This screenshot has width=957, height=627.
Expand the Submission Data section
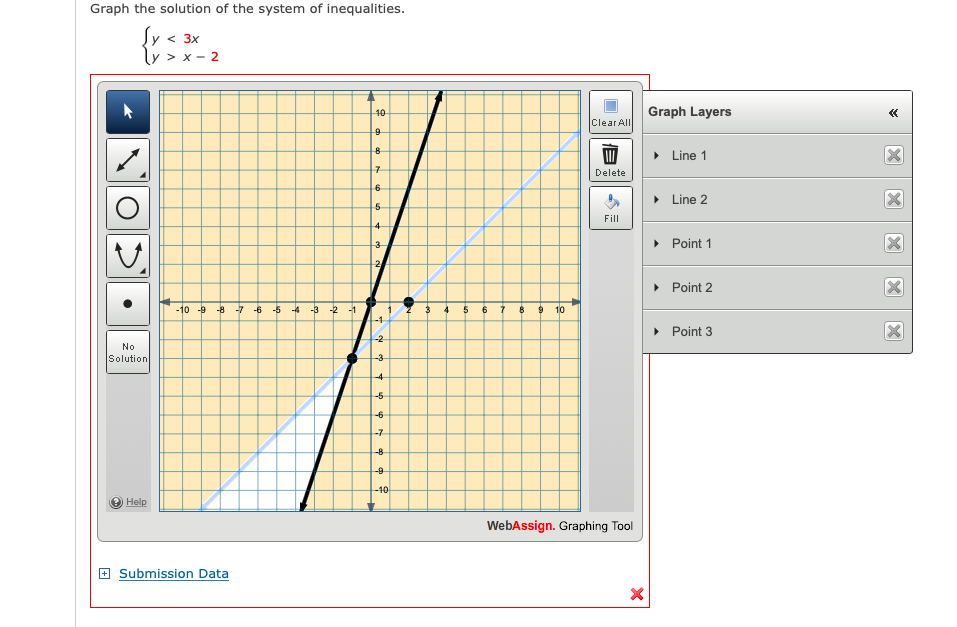pos(102,573)
